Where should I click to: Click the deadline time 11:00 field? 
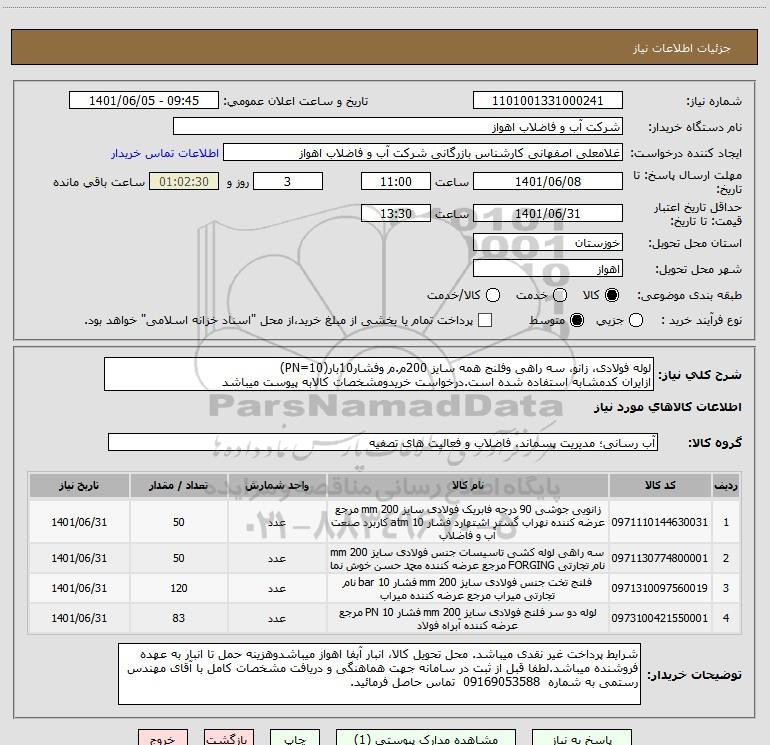click(396, 182)
